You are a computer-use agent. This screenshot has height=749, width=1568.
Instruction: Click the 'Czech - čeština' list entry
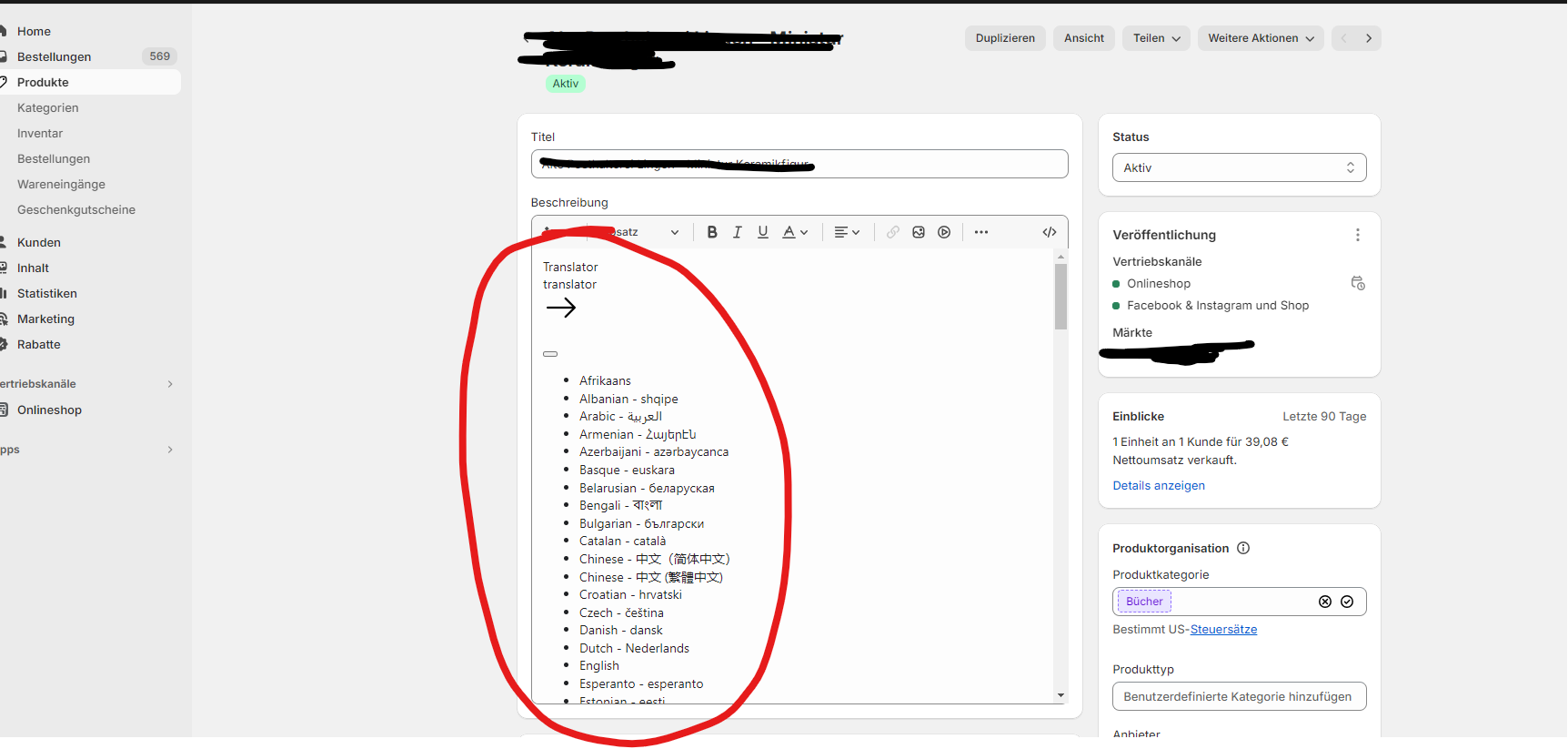(621, 613)
